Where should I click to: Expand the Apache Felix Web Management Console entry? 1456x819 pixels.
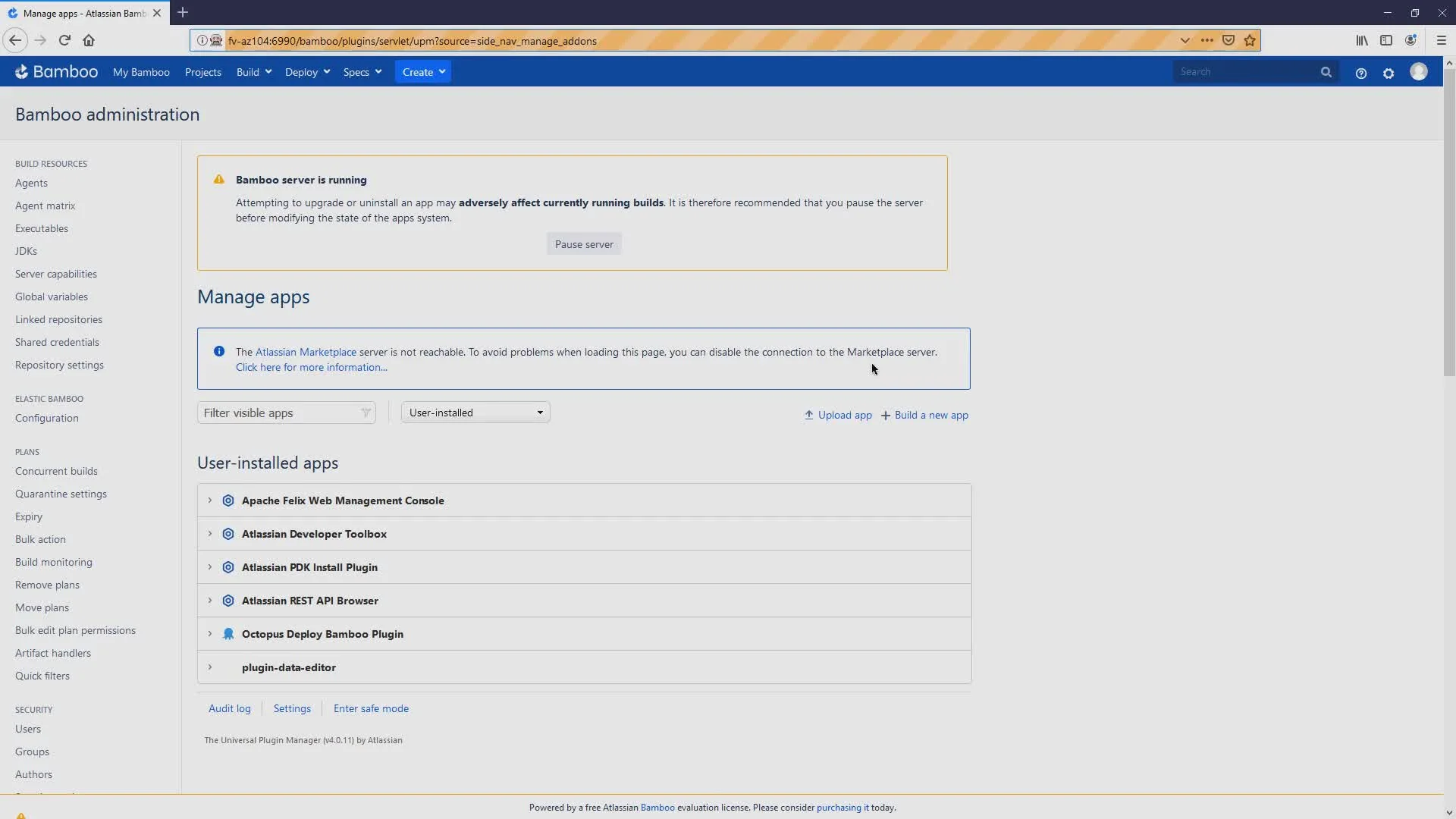(x=209, y=500)
